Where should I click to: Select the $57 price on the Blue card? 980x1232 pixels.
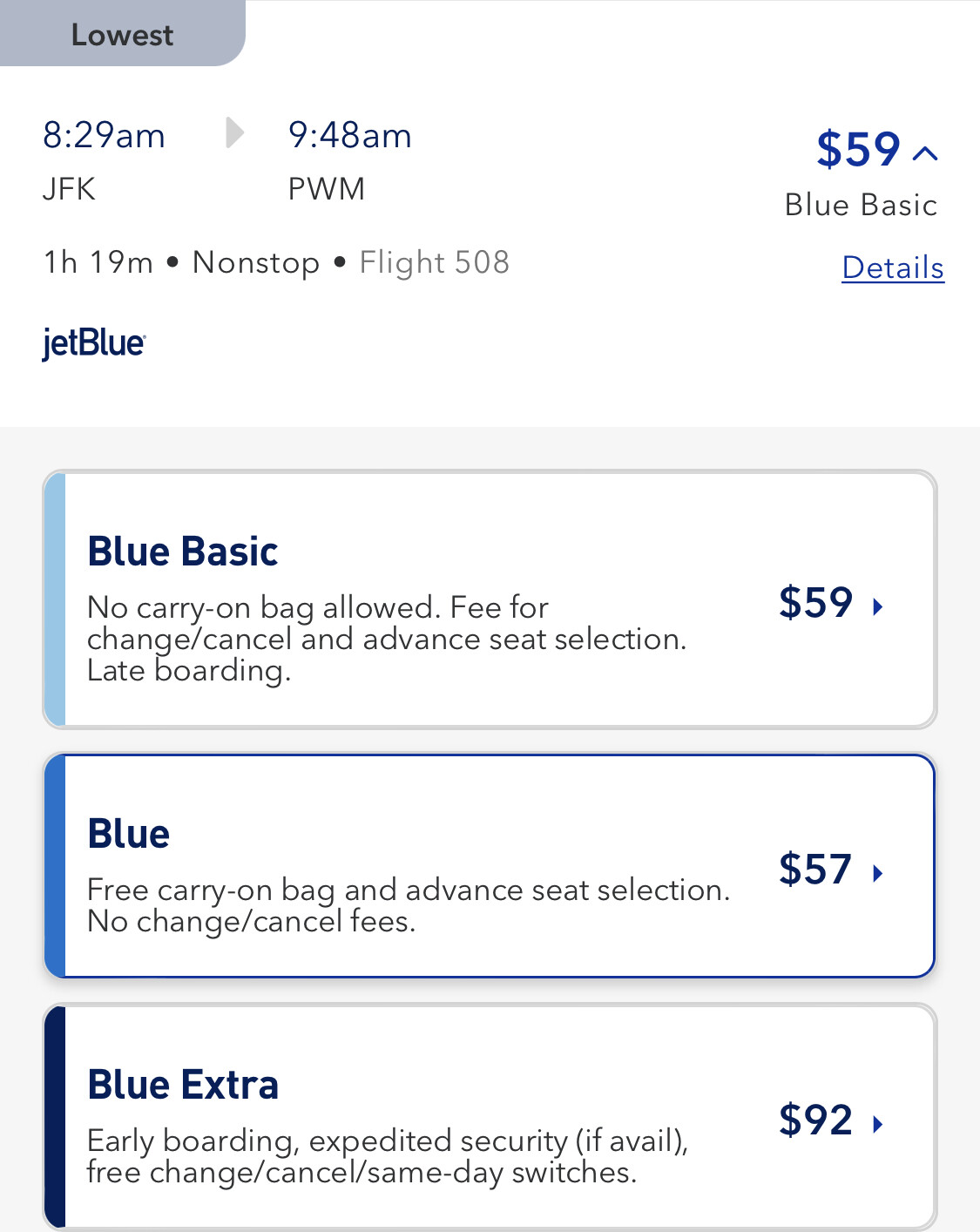pyautogui.click(x=815, y=870)
